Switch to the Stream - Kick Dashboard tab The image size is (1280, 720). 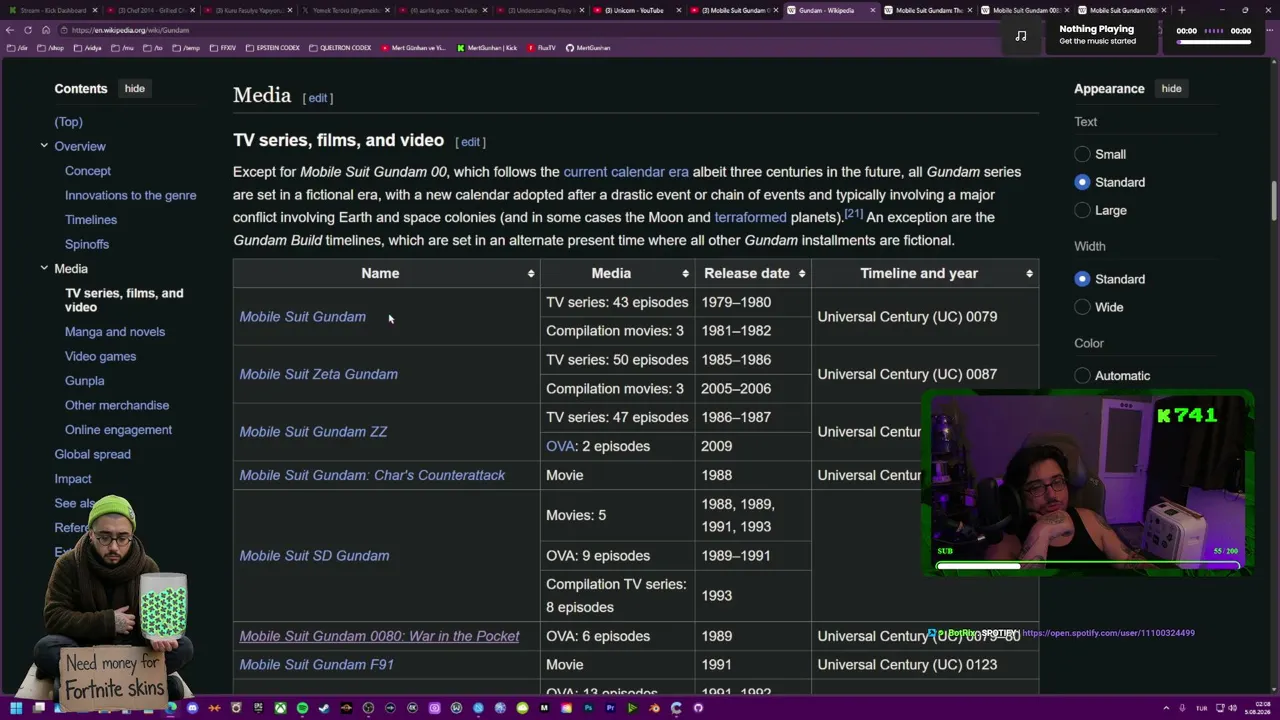[50, 10]
